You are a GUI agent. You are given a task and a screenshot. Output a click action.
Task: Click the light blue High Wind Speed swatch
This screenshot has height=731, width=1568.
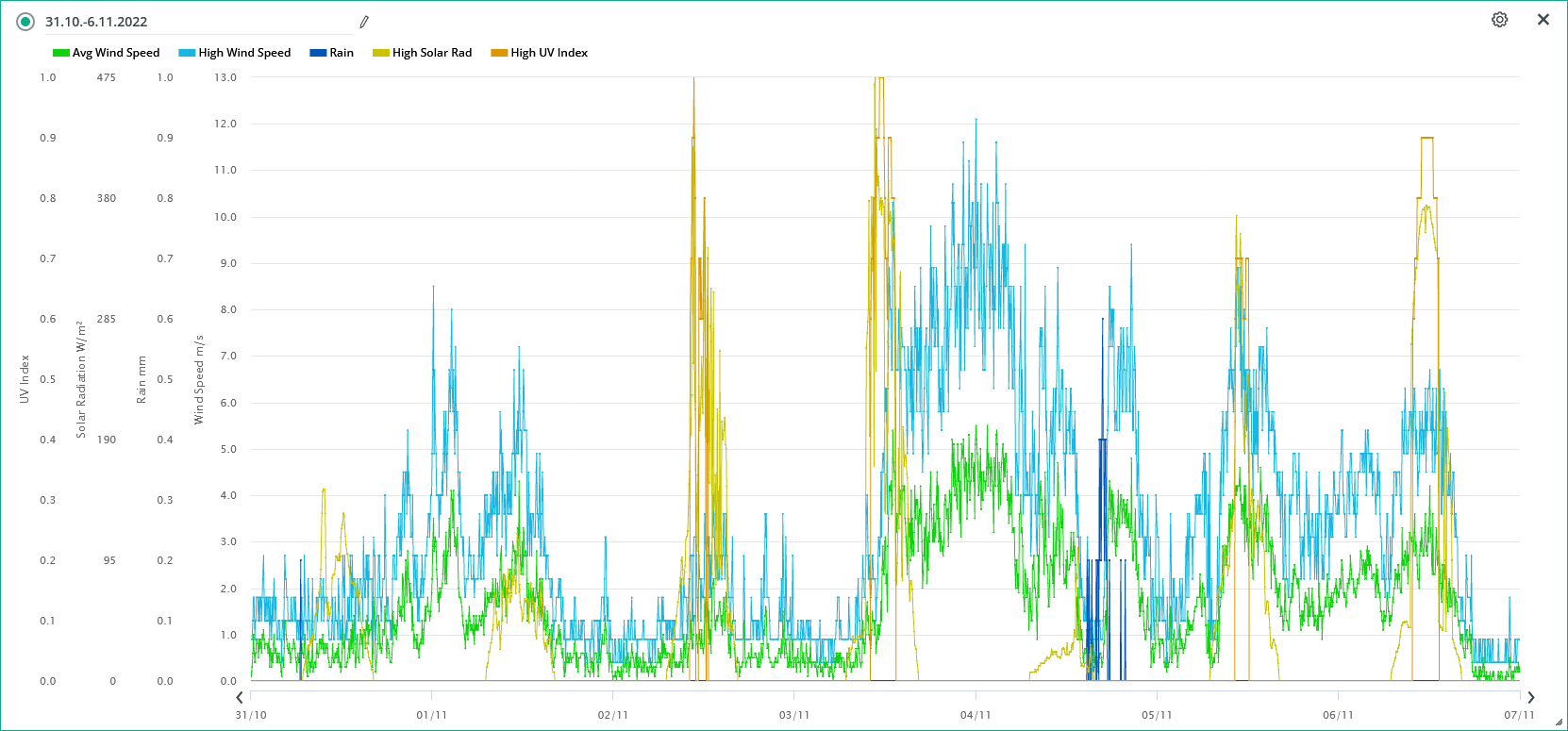187,53
